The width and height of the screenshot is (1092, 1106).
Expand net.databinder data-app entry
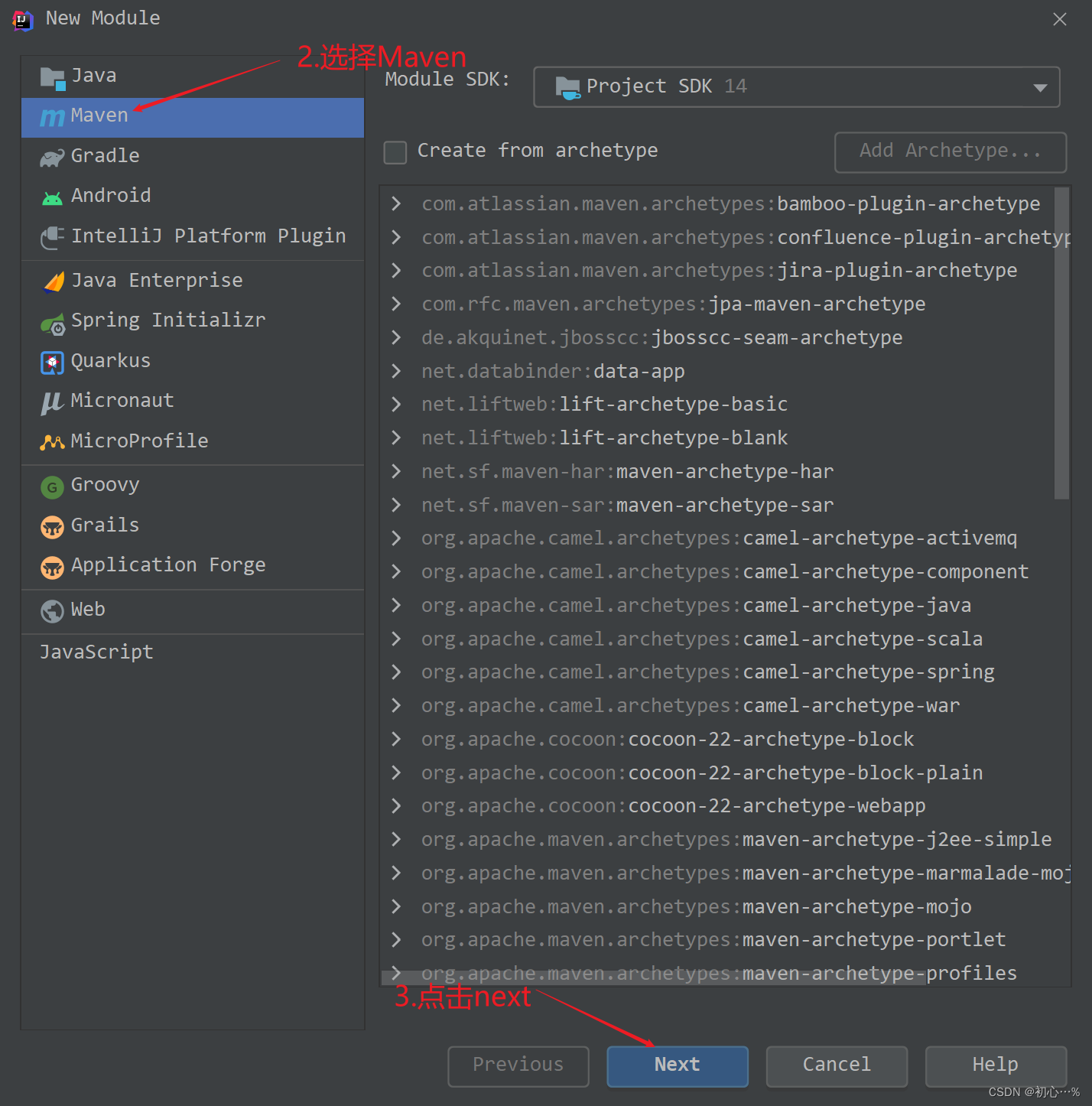(396, 371)
